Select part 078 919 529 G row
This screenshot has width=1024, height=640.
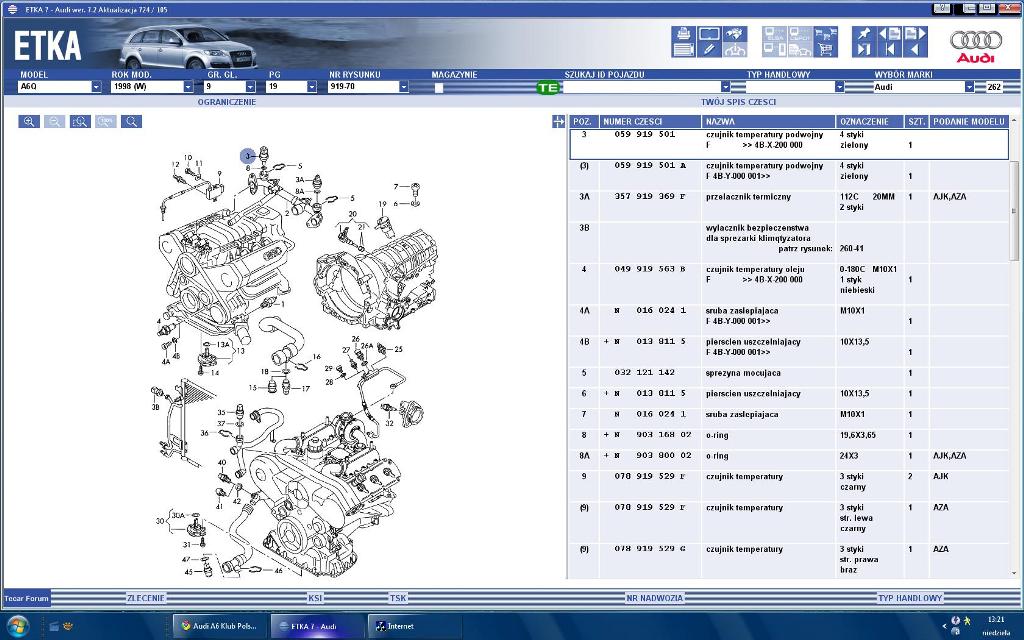click(x=789, y=560)
